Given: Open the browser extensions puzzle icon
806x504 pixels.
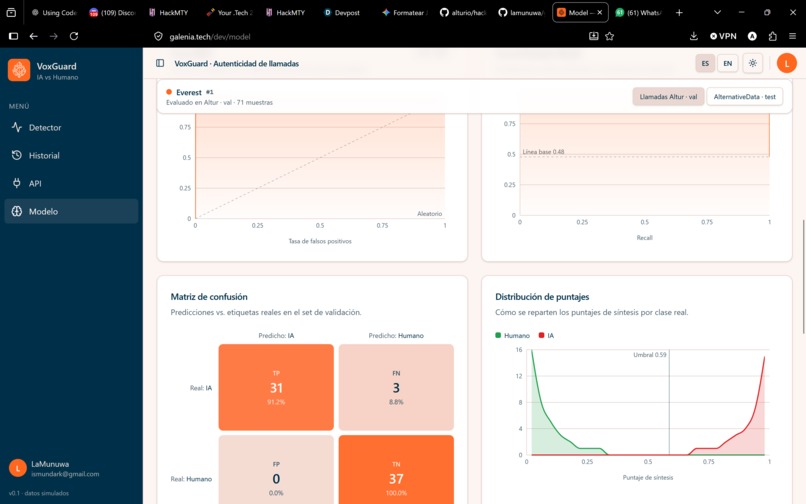Looking at the screenshot, I should [773, 36].
